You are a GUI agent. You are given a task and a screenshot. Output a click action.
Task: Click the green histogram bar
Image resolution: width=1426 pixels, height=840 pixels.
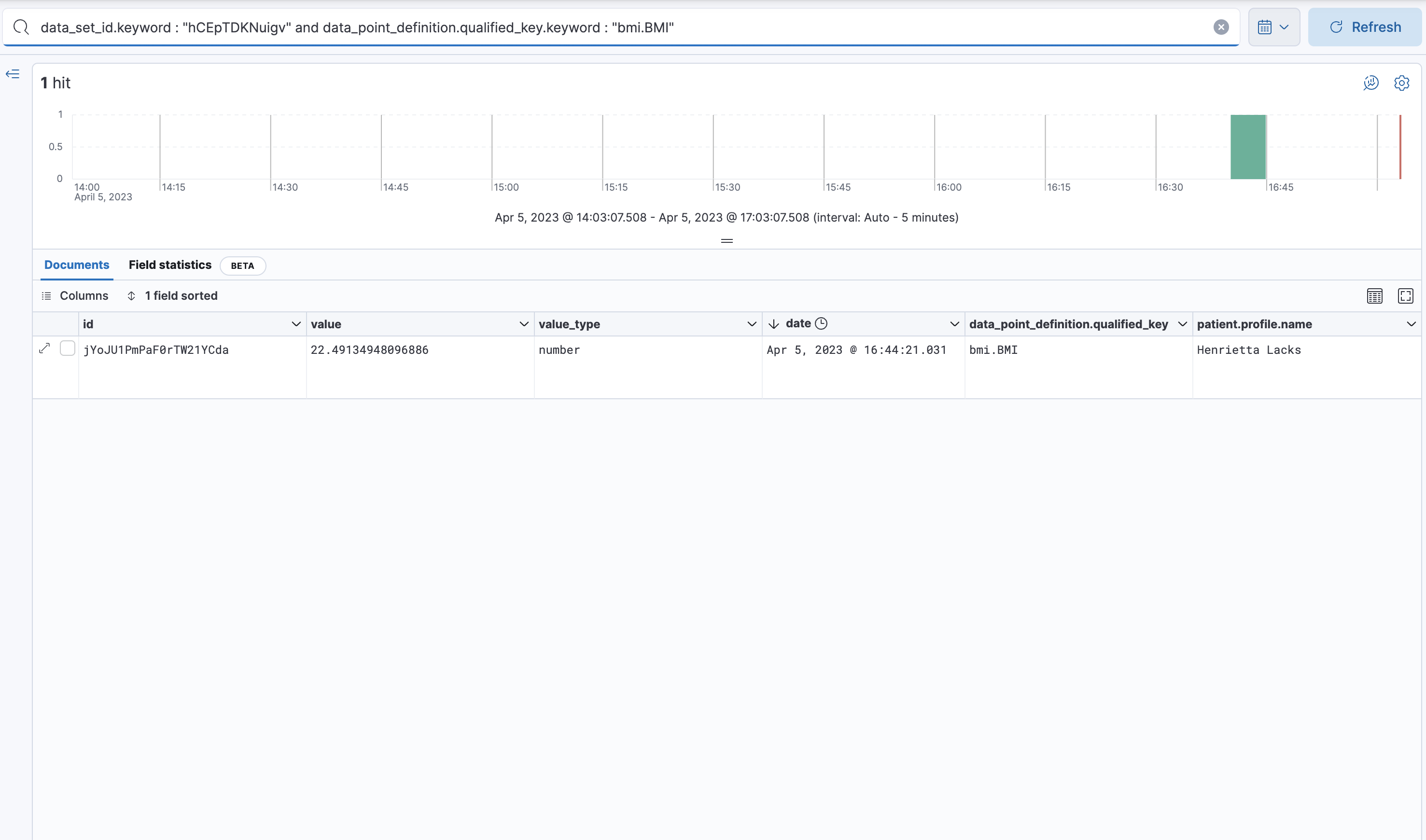click(x=1248, y=147)
